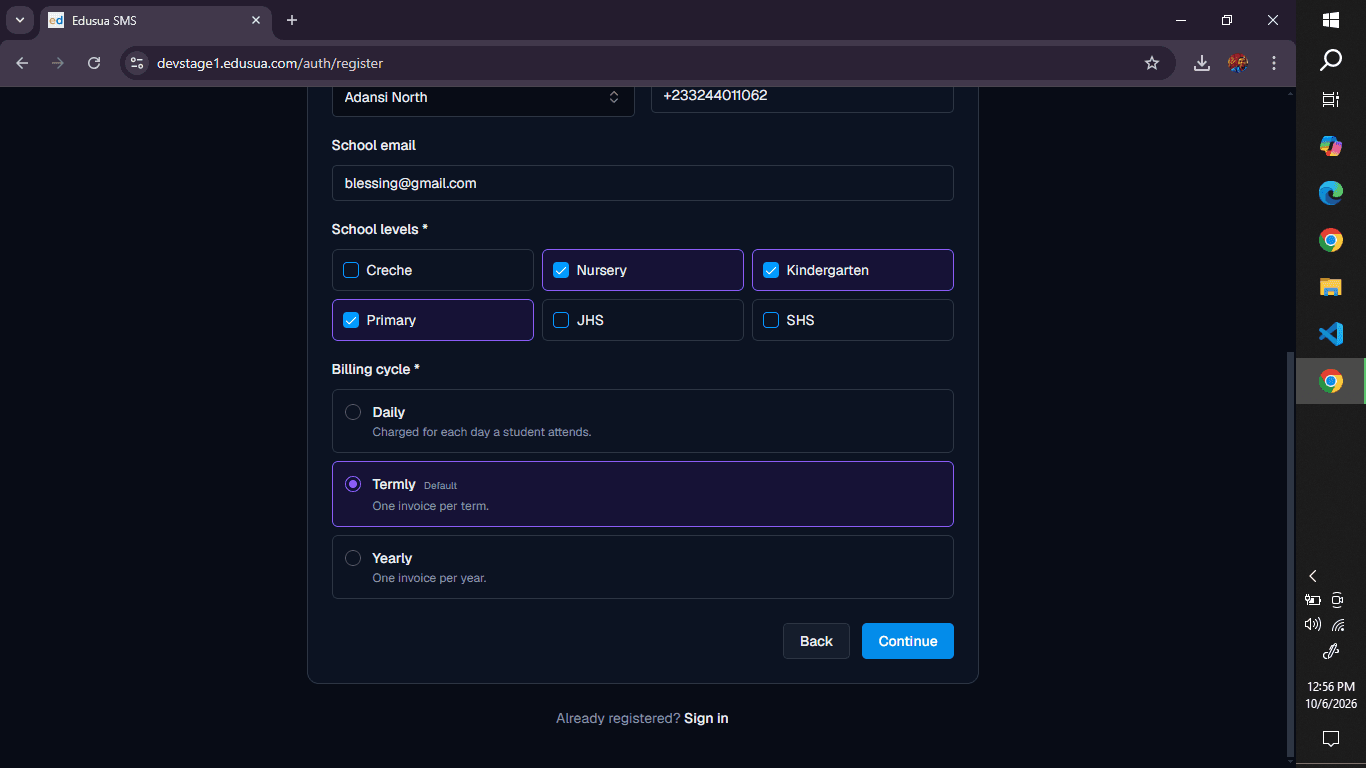Open the Windows Start menu
This screenshot has width=1366, height=768.
[1331, 20]
